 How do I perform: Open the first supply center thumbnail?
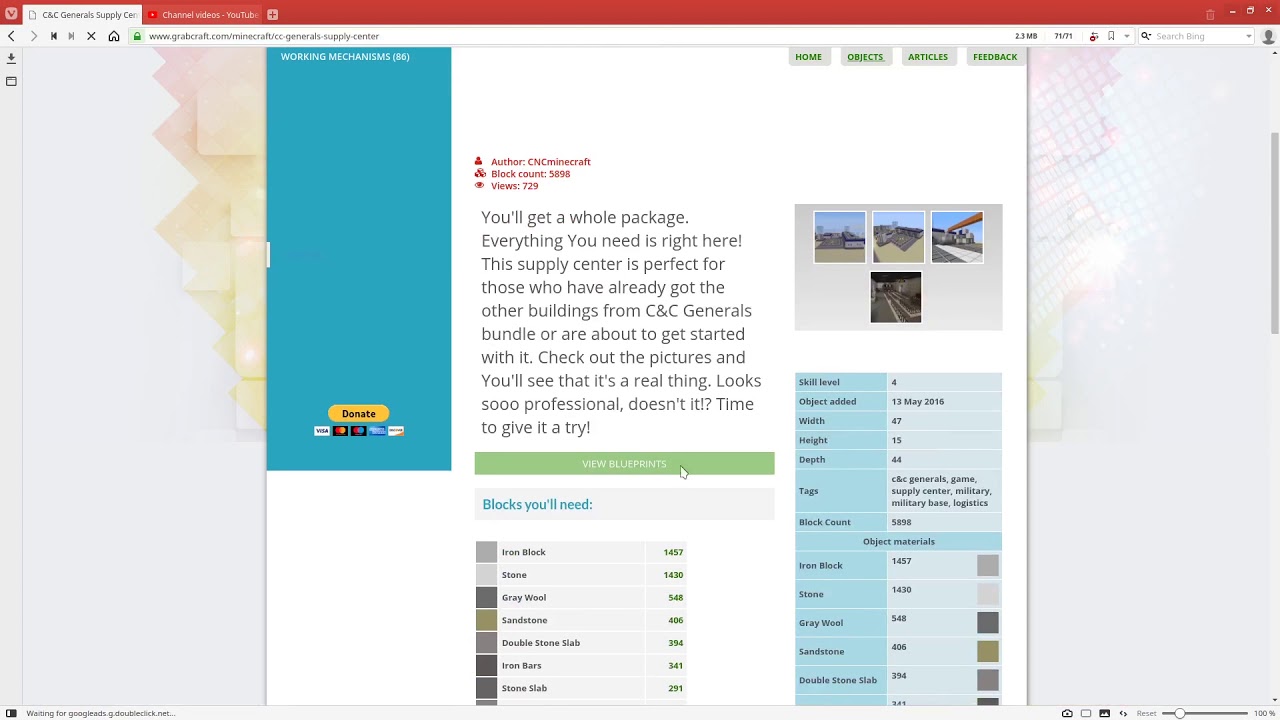(x=840, y=237)
